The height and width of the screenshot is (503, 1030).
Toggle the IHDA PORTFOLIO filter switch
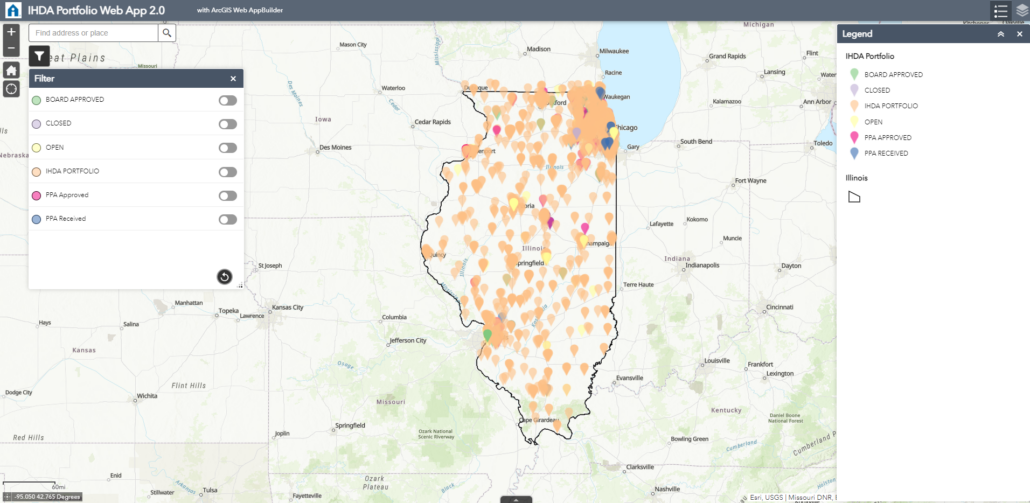click(x=228, y=172)
